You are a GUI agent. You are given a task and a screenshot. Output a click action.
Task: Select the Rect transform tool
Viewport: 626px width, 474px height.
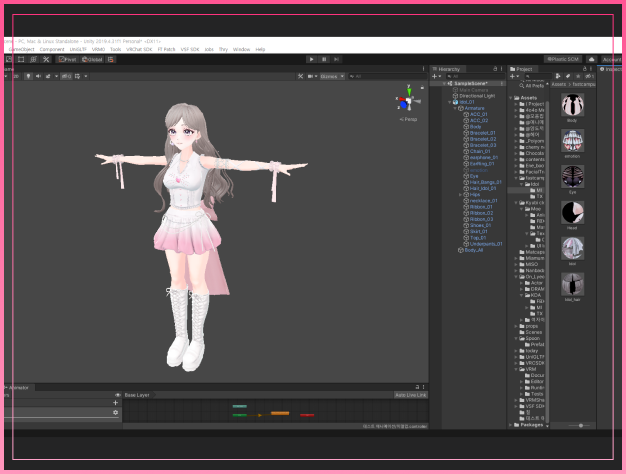coord(21,59)
